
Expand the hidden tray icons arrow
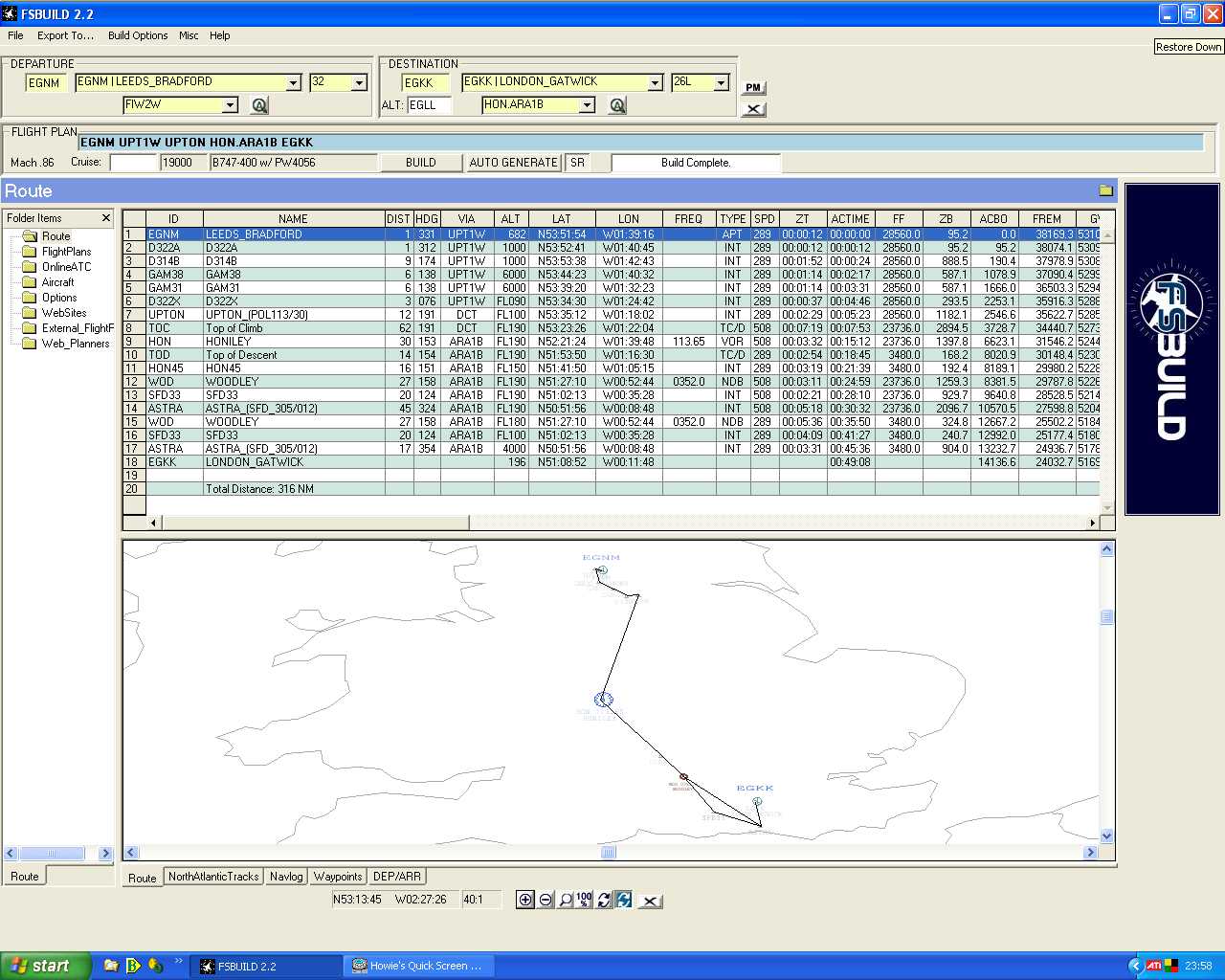[x=1135, y=966]
